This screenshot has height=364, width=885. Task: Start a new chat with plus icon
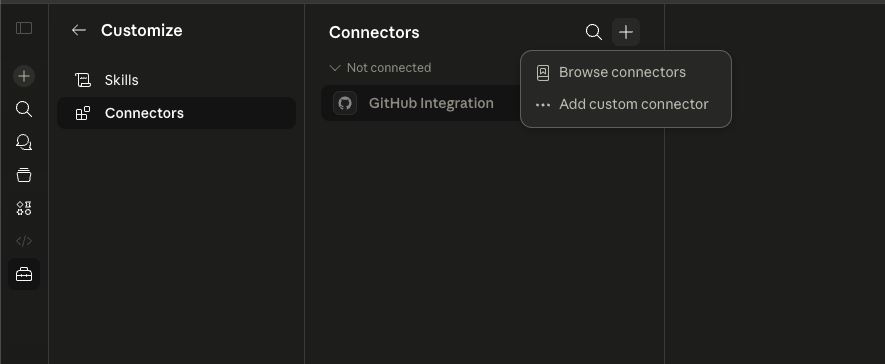[24, 76]
